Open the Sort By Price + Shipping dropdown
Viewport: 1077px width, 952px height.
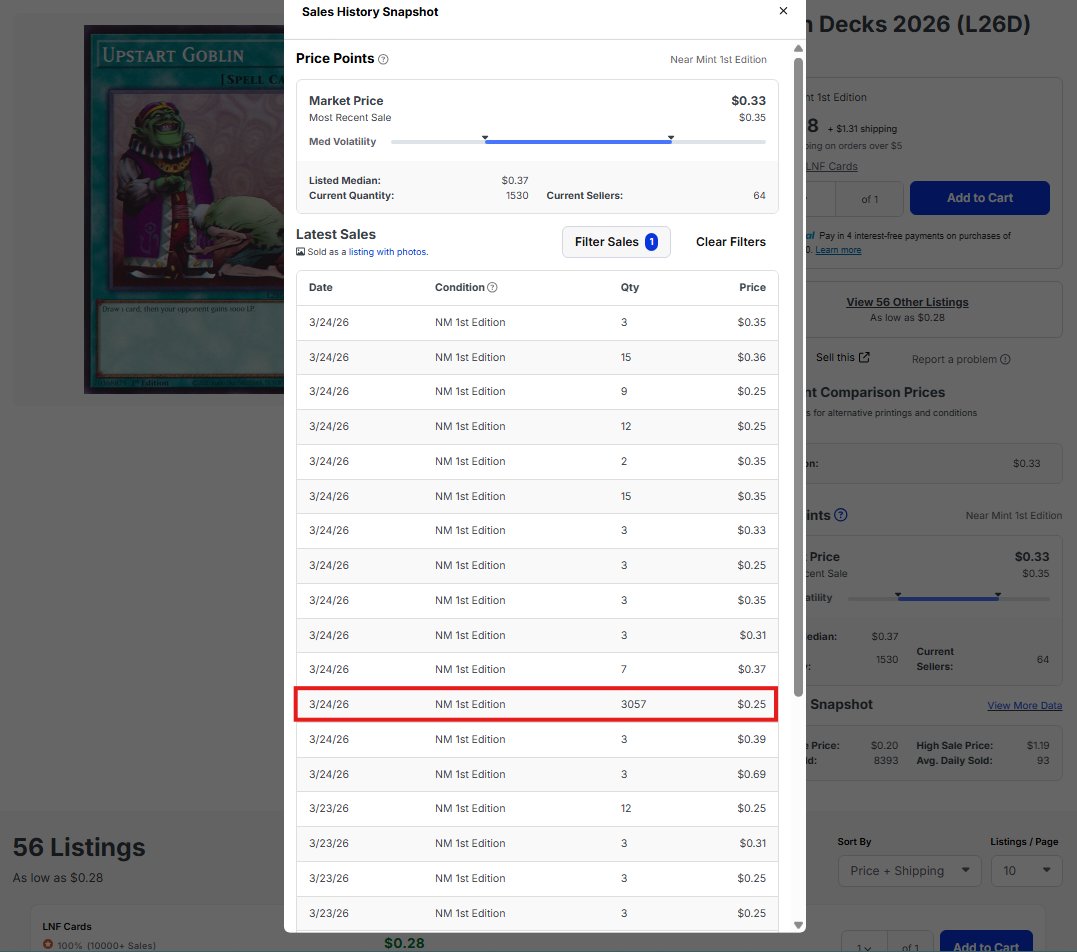point(909,871)
